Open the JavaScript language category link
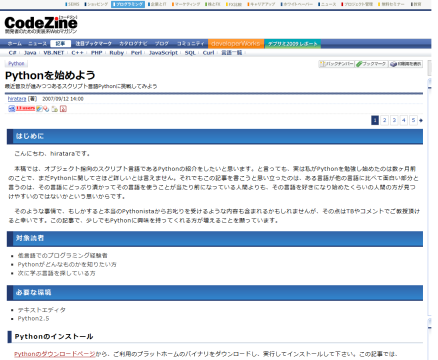Viewport: 438px width, 360px height. tap(163, 53)
